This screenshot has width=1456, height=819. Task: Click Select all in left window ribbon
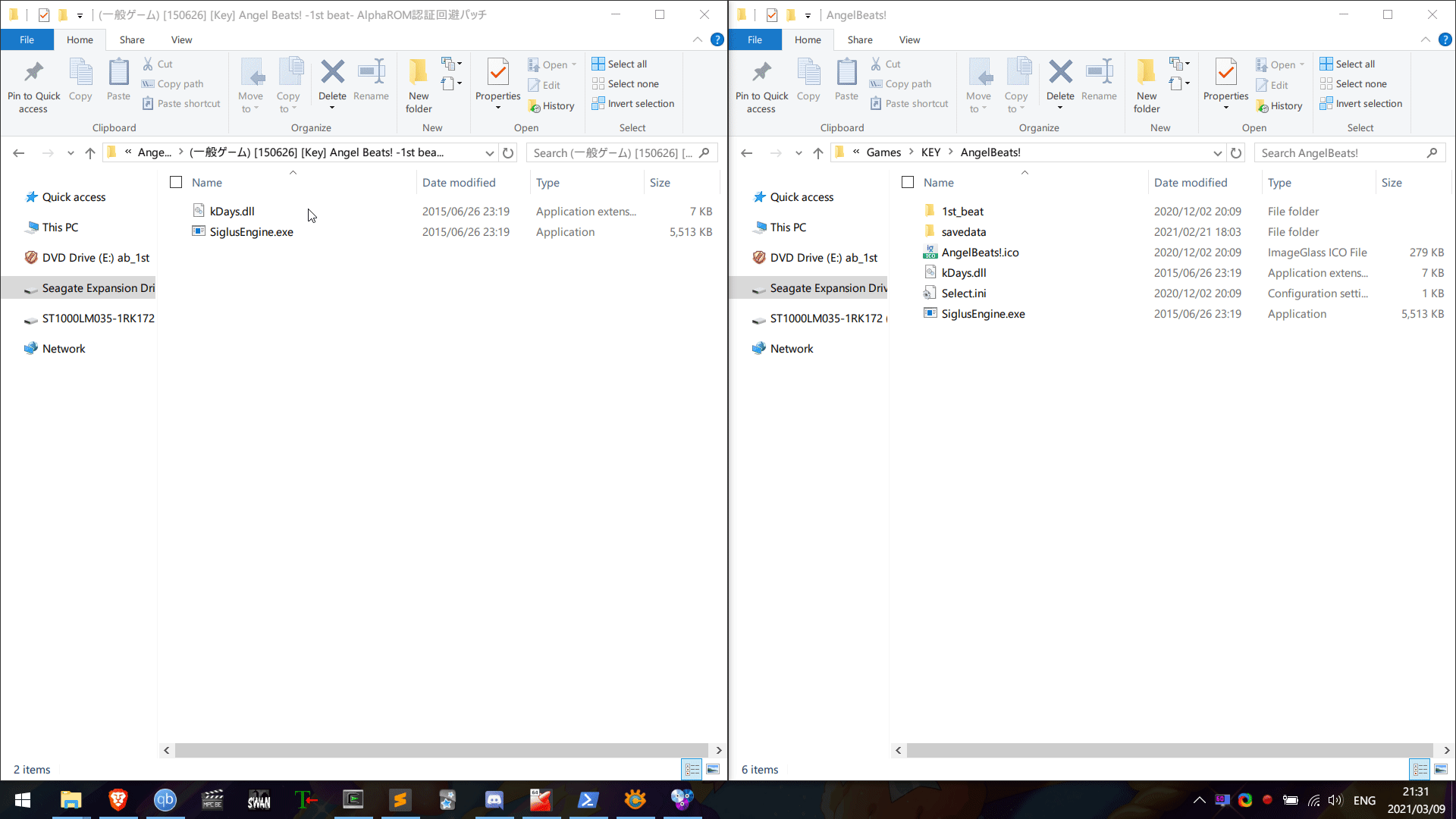620,64
